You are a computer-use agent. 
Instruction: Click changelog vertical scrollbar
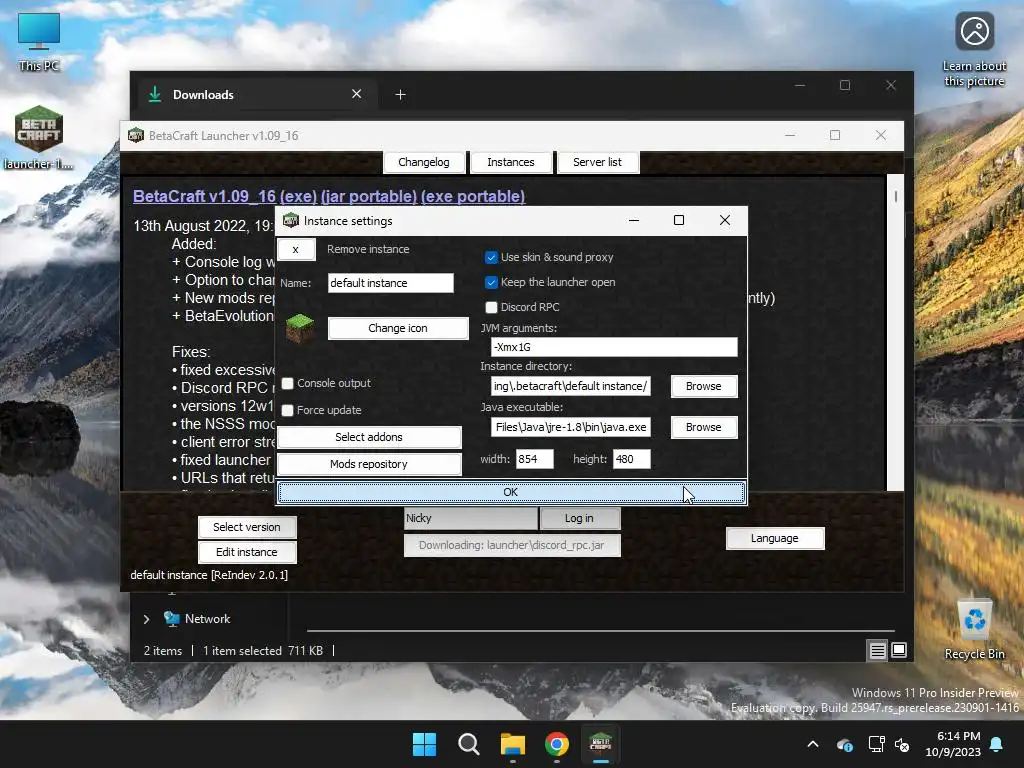[x=895, y=332]
